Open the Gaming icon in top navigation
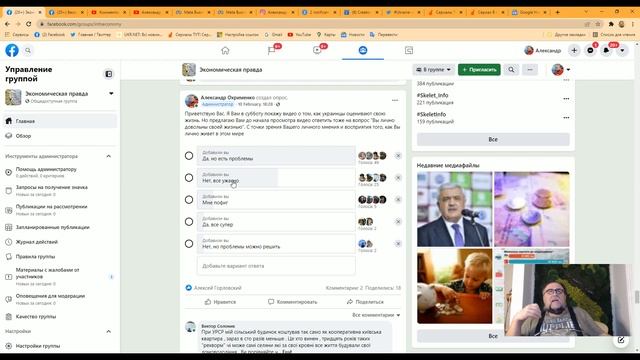This screenshot has width=640, height=360. (409, 50)
